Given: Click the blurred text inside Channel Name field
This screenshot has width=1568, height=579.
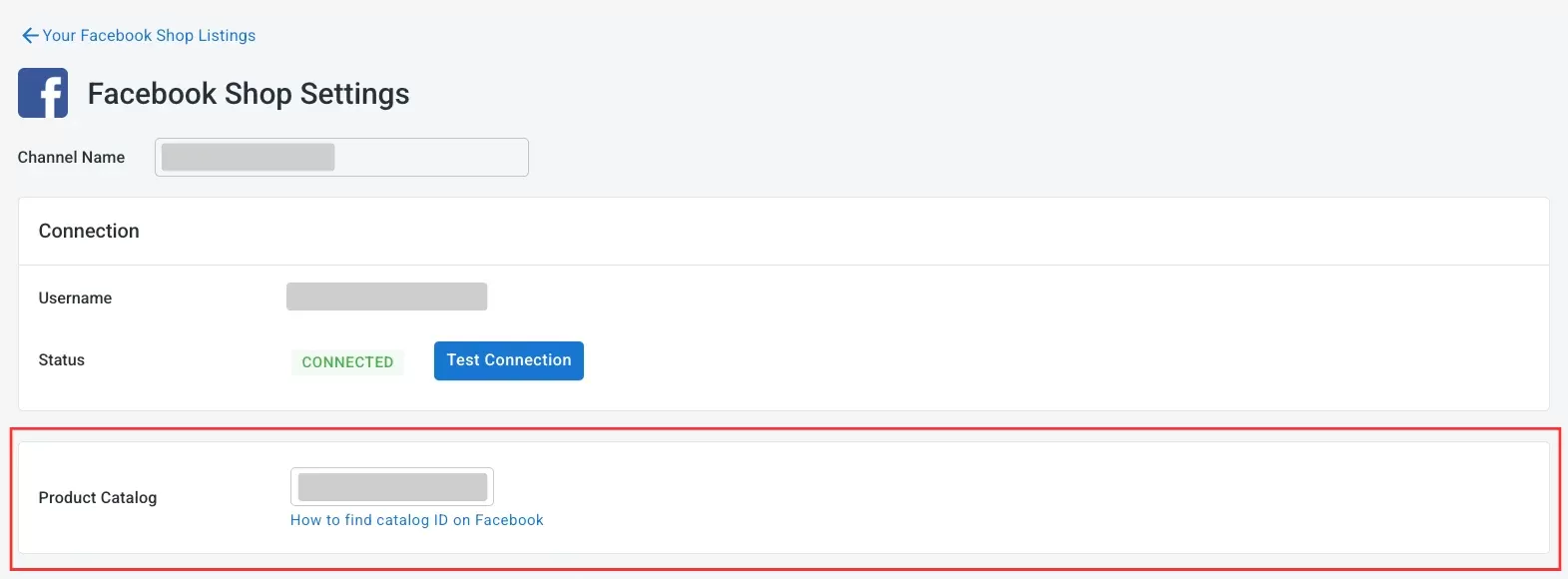Looking at the screenshot, I should click(248, 158).
